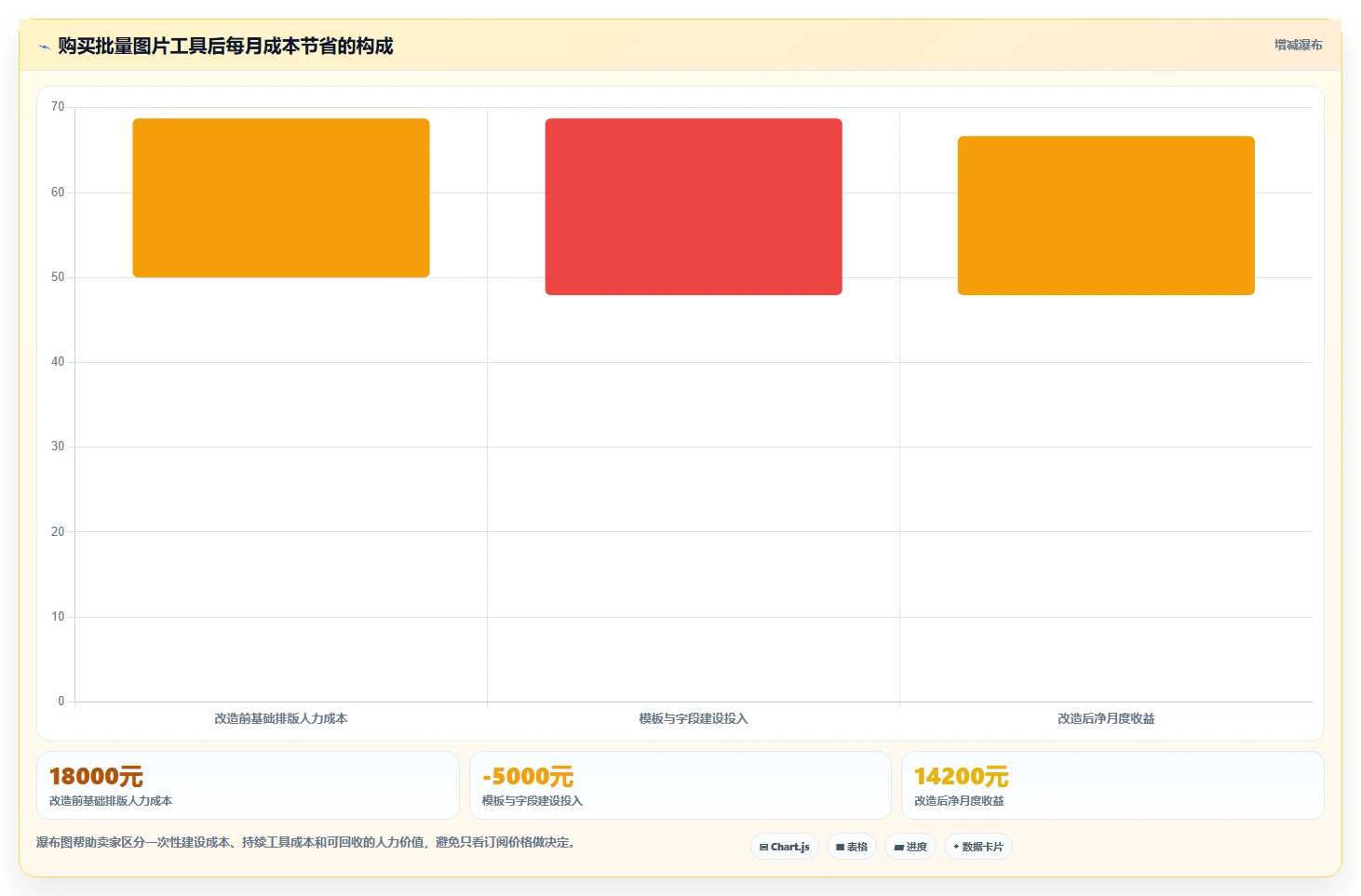Viewport: 1361px width, 896px height.
Task: Click x-axis label 改造前基础排版人力成本 under the chart
Action: click(281, 718)
